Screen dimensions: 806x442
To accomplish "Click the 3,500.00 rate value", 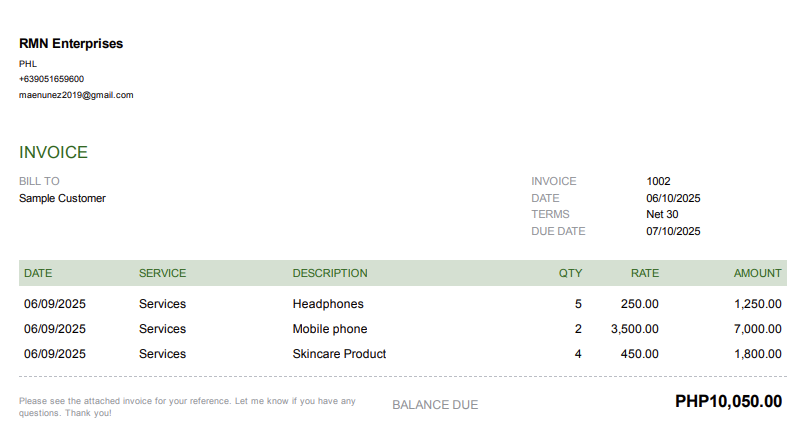I will pyautogui.click(x=634, y=329).
